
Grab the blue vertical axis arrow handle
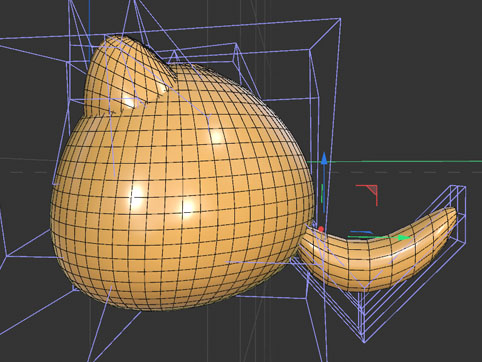(324, 159)
